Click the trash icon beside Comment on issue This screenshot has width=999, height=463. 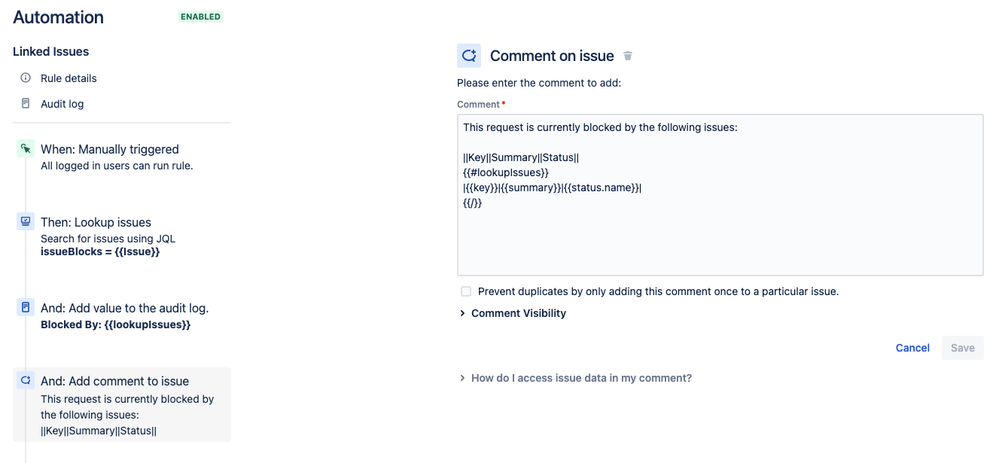pyautogui.click(x=628, y=56)
